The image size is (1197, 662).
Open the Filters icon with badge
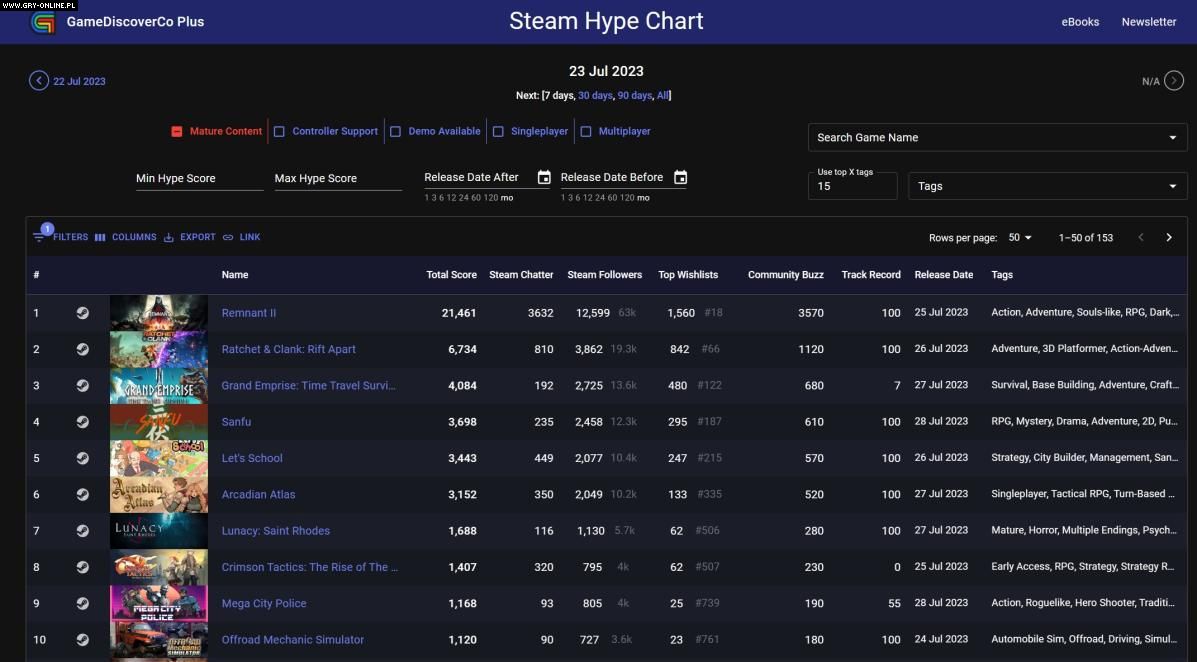[x=39, y=237]
